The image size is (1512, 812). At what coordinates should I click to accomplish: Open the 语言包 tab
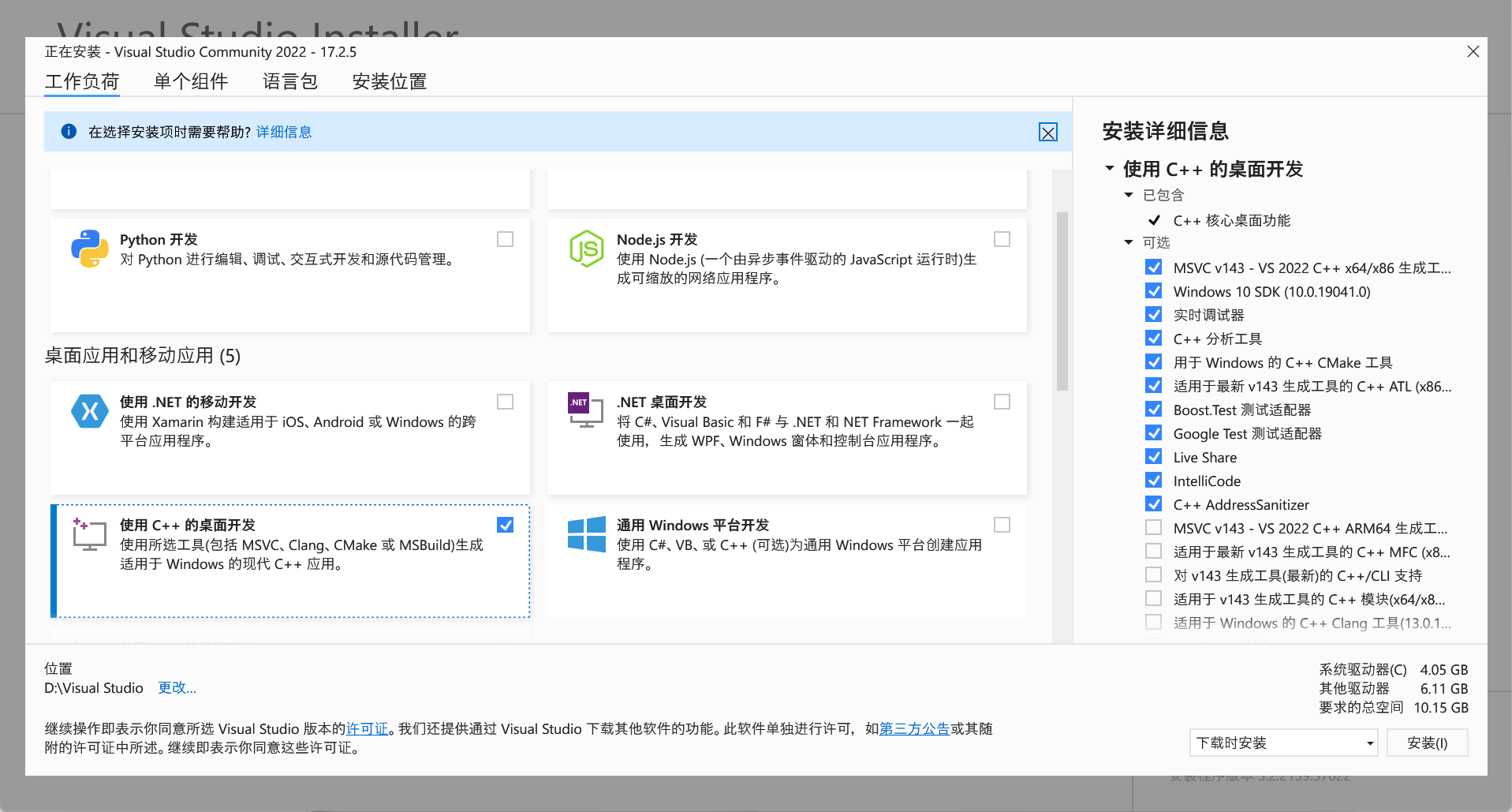289,80
